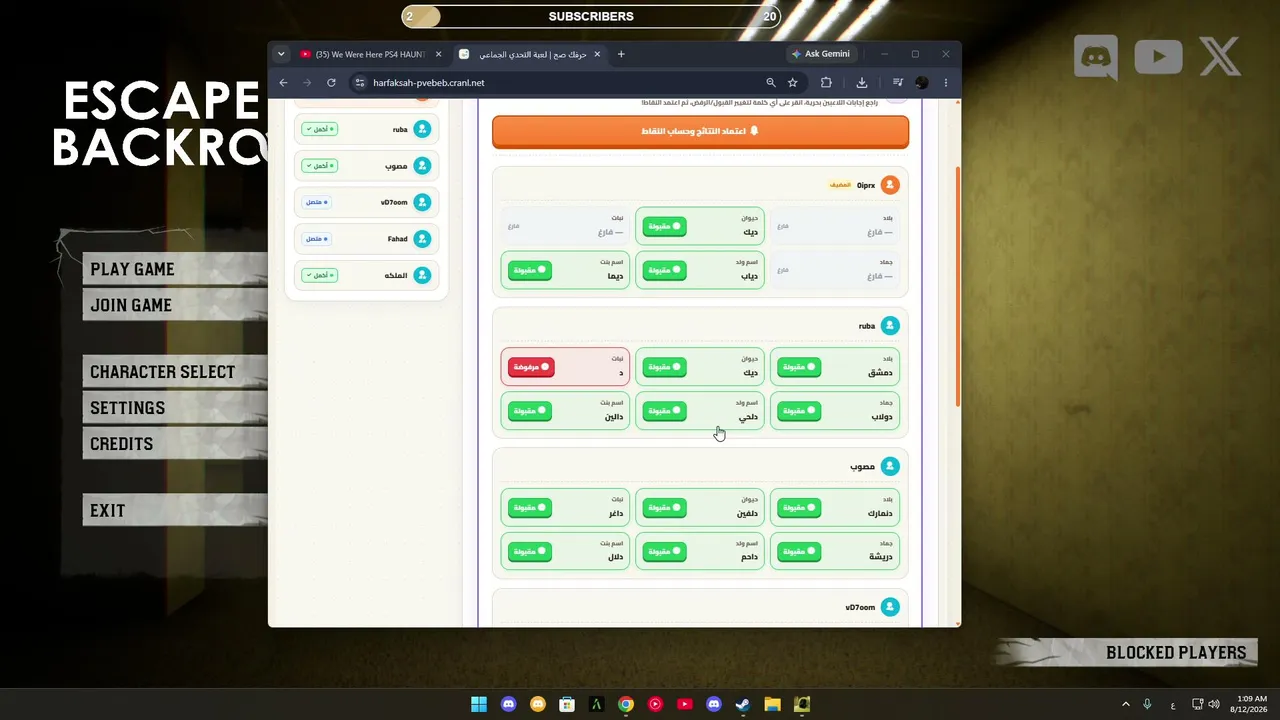Open the Chrome profile avatar
1280x720 pixels.
922,83
